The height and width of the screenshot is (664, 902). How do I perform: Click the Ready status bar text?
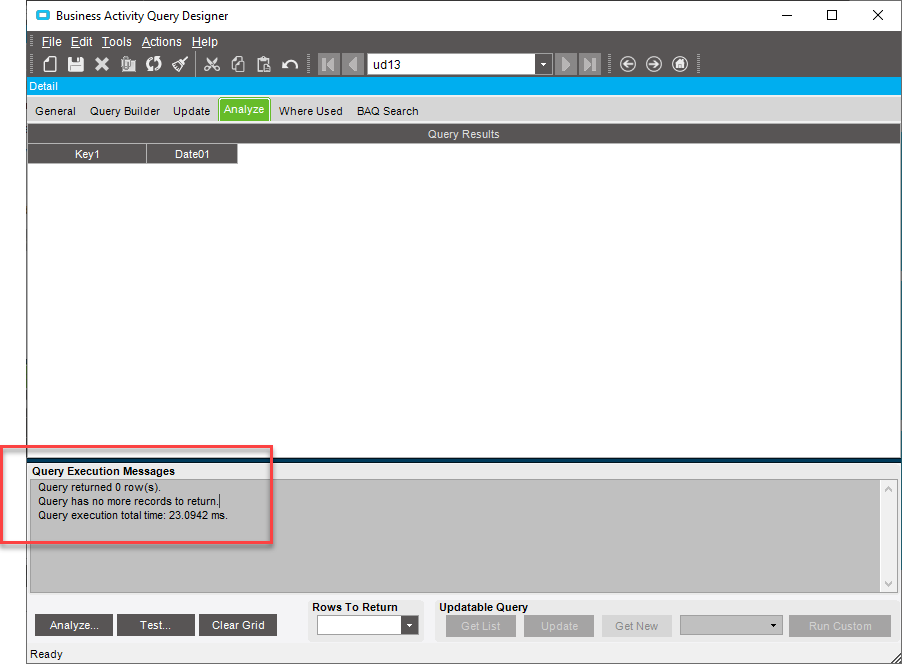(46, 654)
